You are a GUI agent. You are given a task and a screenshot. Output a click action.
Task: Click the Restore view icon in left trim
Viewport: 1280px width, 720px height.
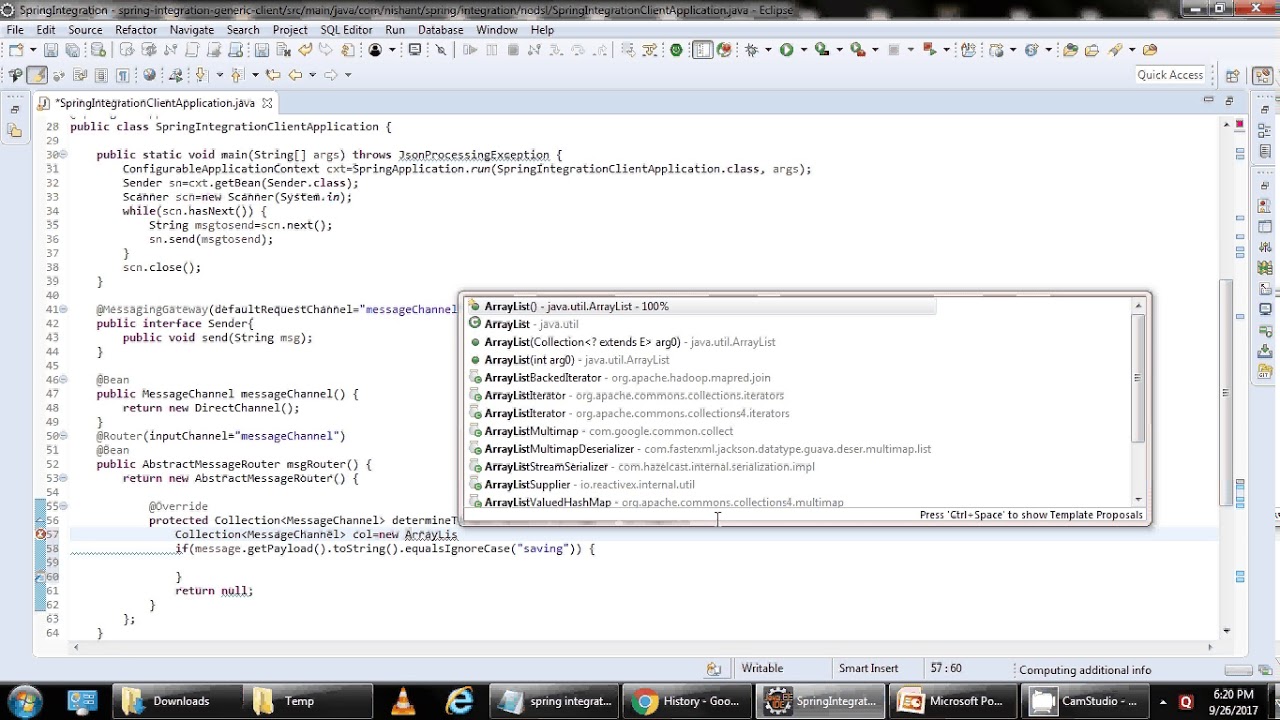coord(14,110)
